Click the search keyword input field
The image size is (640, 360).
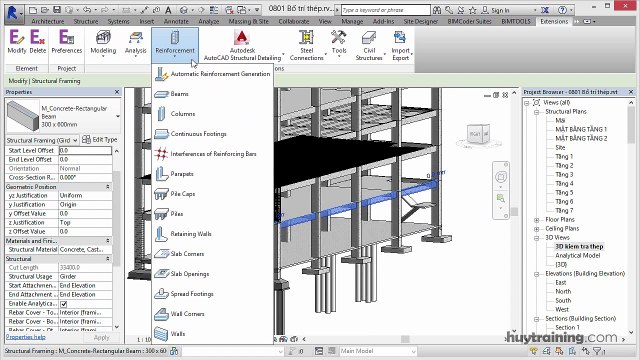point(385,10)
